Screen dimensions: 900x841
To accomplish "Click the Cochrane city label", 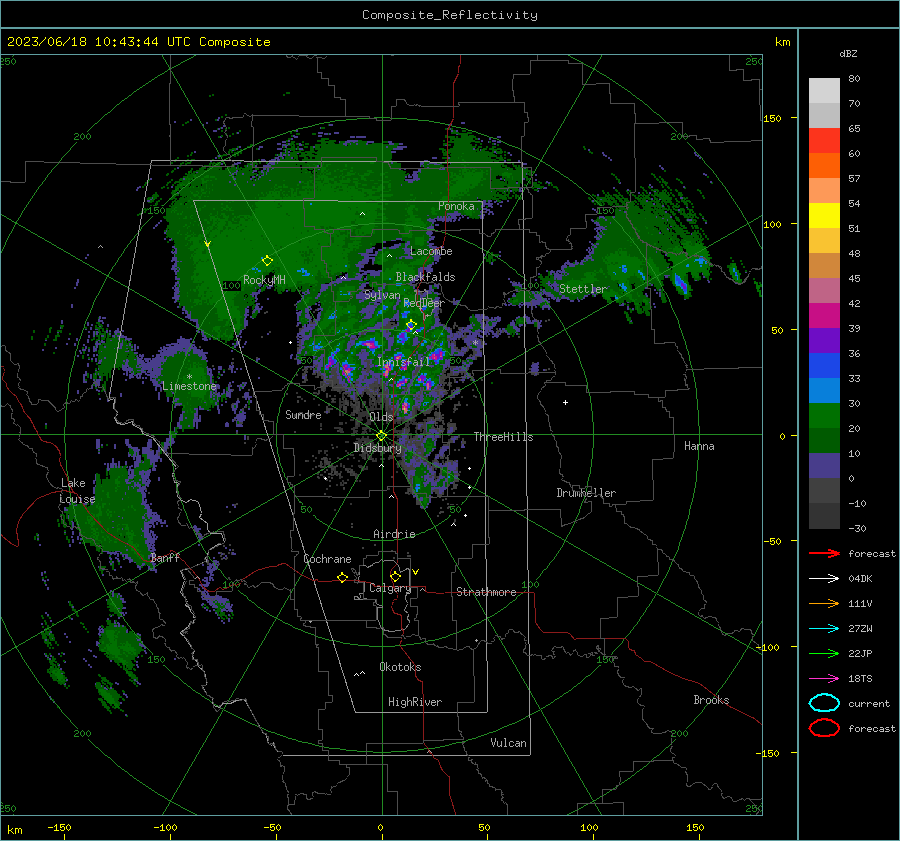I will [x=327, y=559].
